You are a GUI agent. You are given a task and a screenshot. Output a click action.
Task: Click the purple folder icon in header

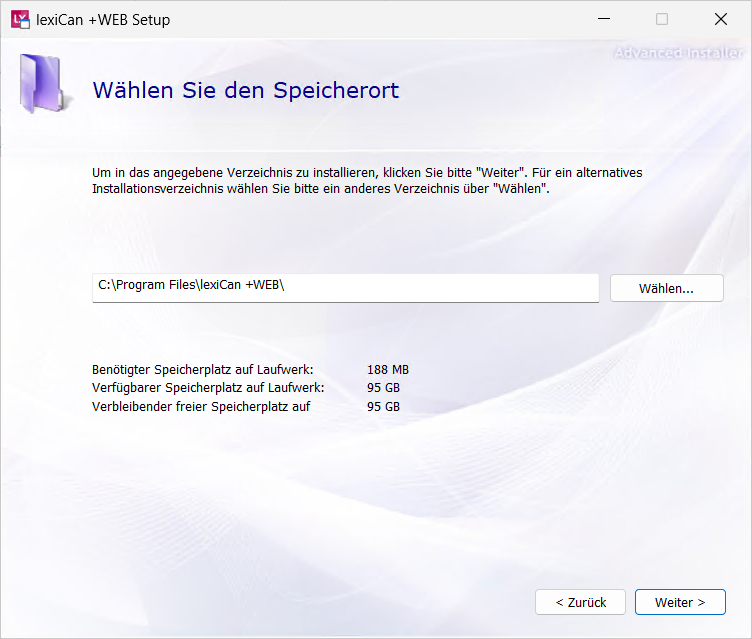[41, 84]
